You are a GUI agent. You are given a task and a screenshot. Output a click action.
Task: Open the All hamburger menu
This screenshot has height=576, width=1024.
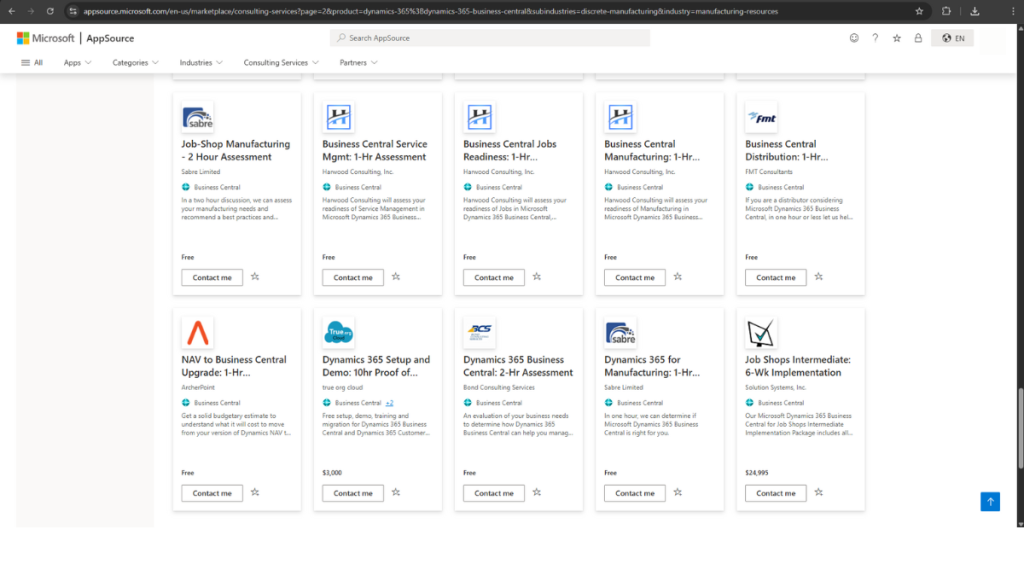[x=32, y=63]
